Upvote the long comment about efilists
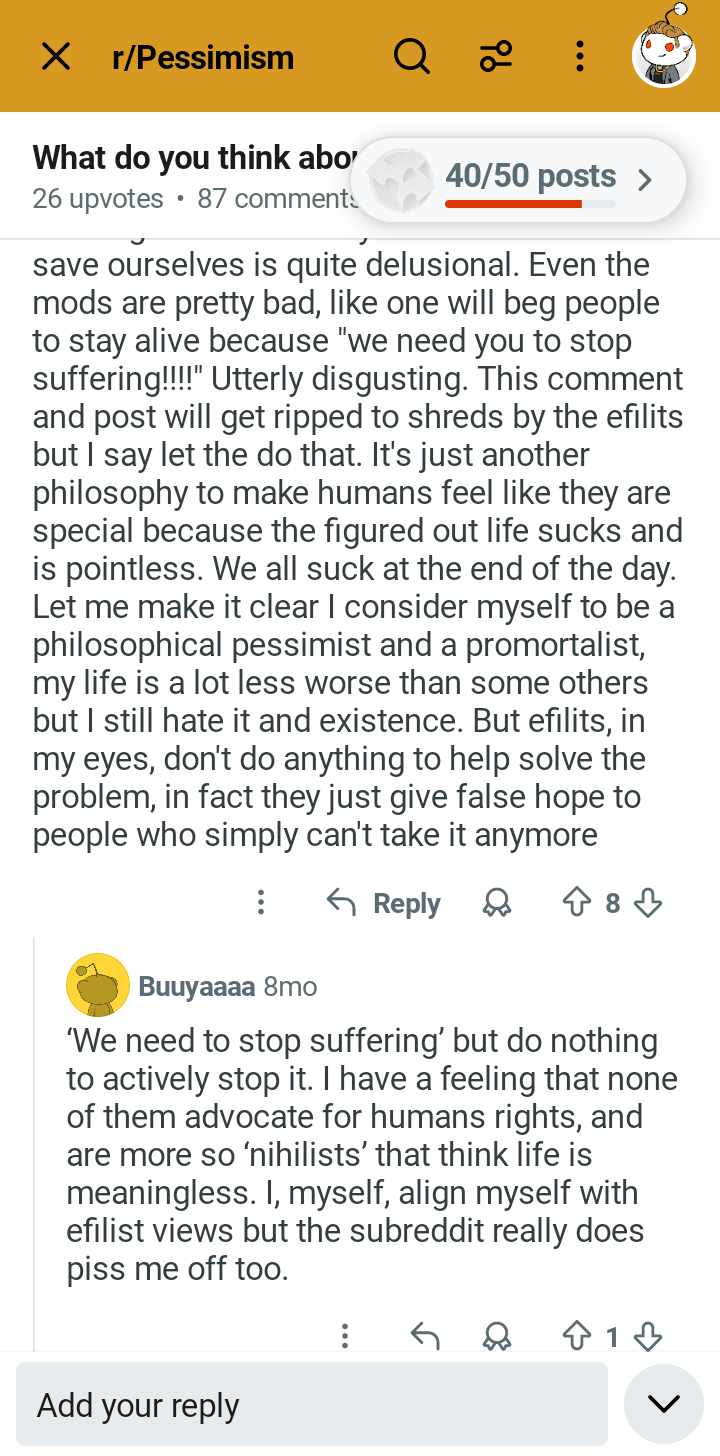The height and width of the screenshot is (1456, 720). coord(576,902)
